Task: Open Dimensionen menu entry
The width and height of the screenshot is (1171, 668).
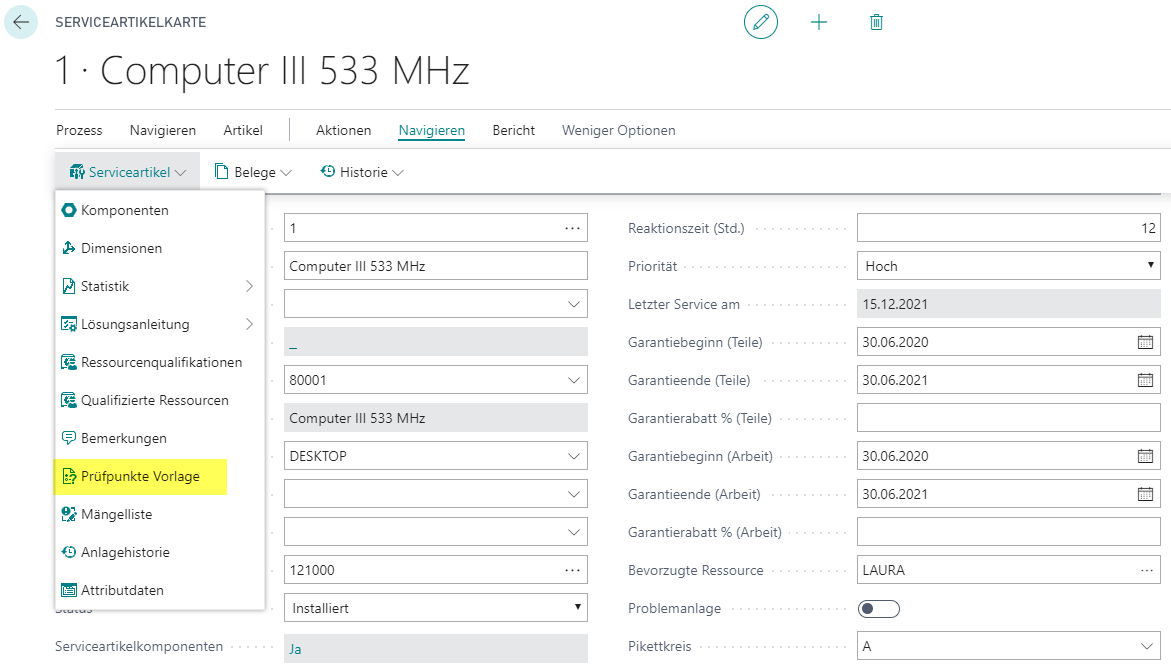Action: 160,248
